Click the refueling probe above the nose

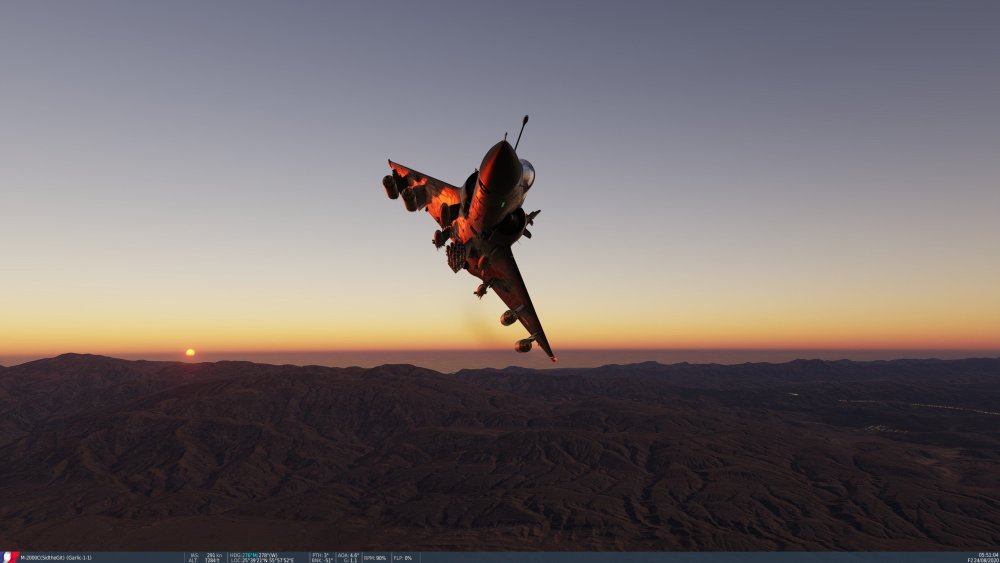tap(521, 130)
